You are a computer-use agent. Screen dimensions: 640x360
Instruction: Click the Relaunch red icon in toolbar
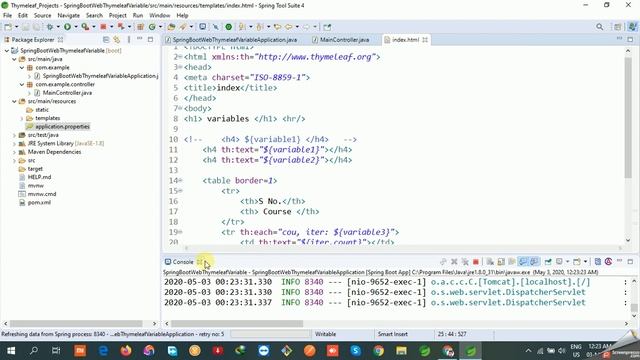tap(121, 27)
